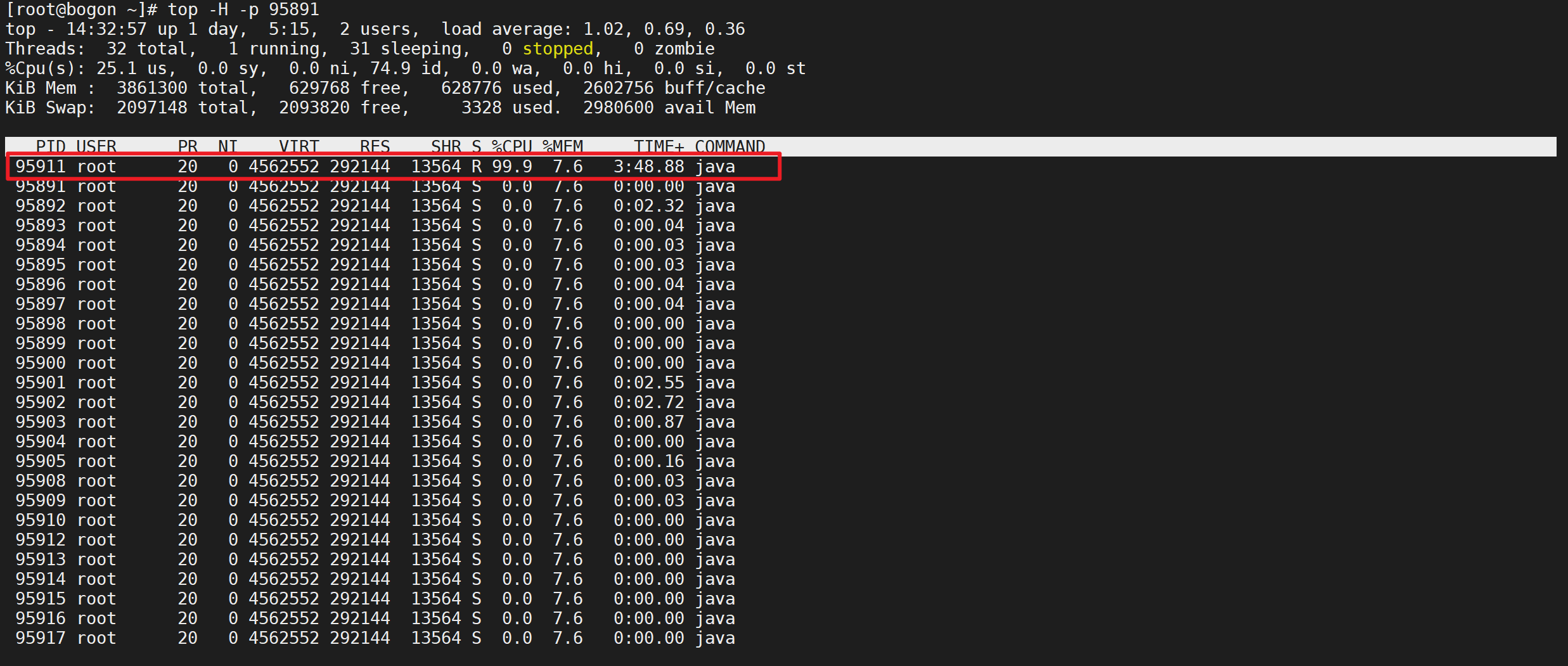Click PID 95916

(41, 618)
